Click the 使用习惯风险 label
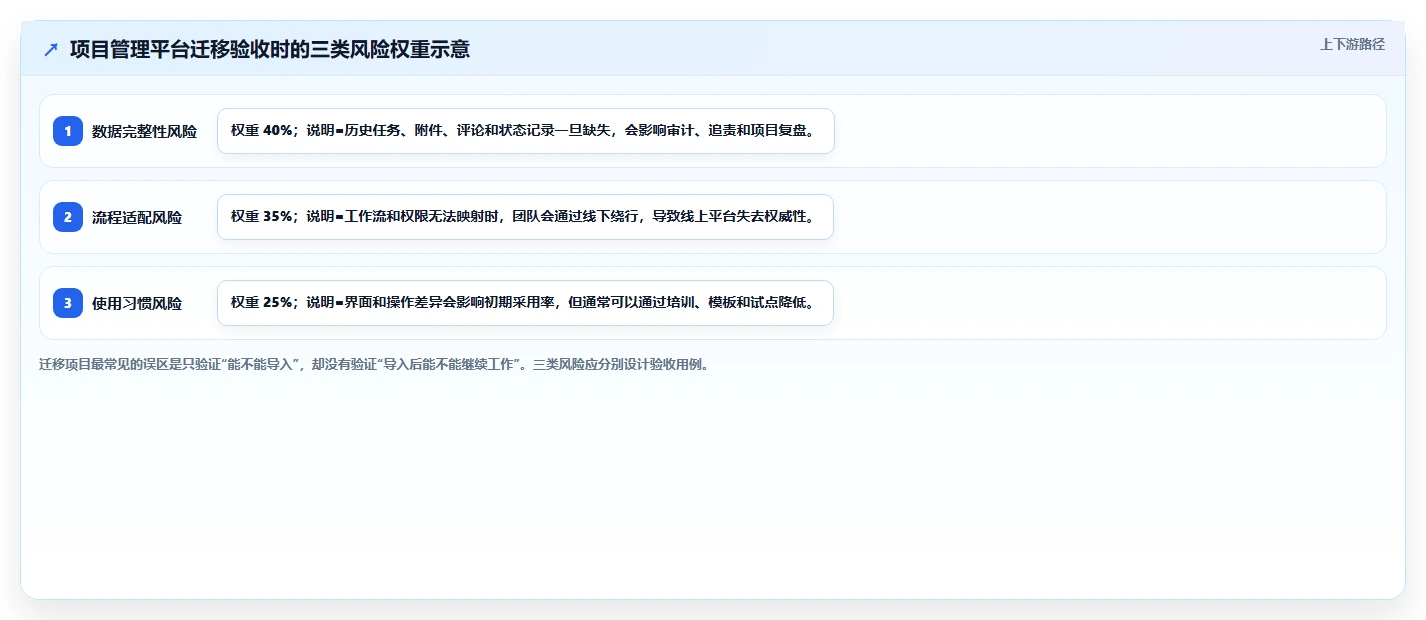Image resolution: width=1426 pixels, height=620 pixels. 137,303
